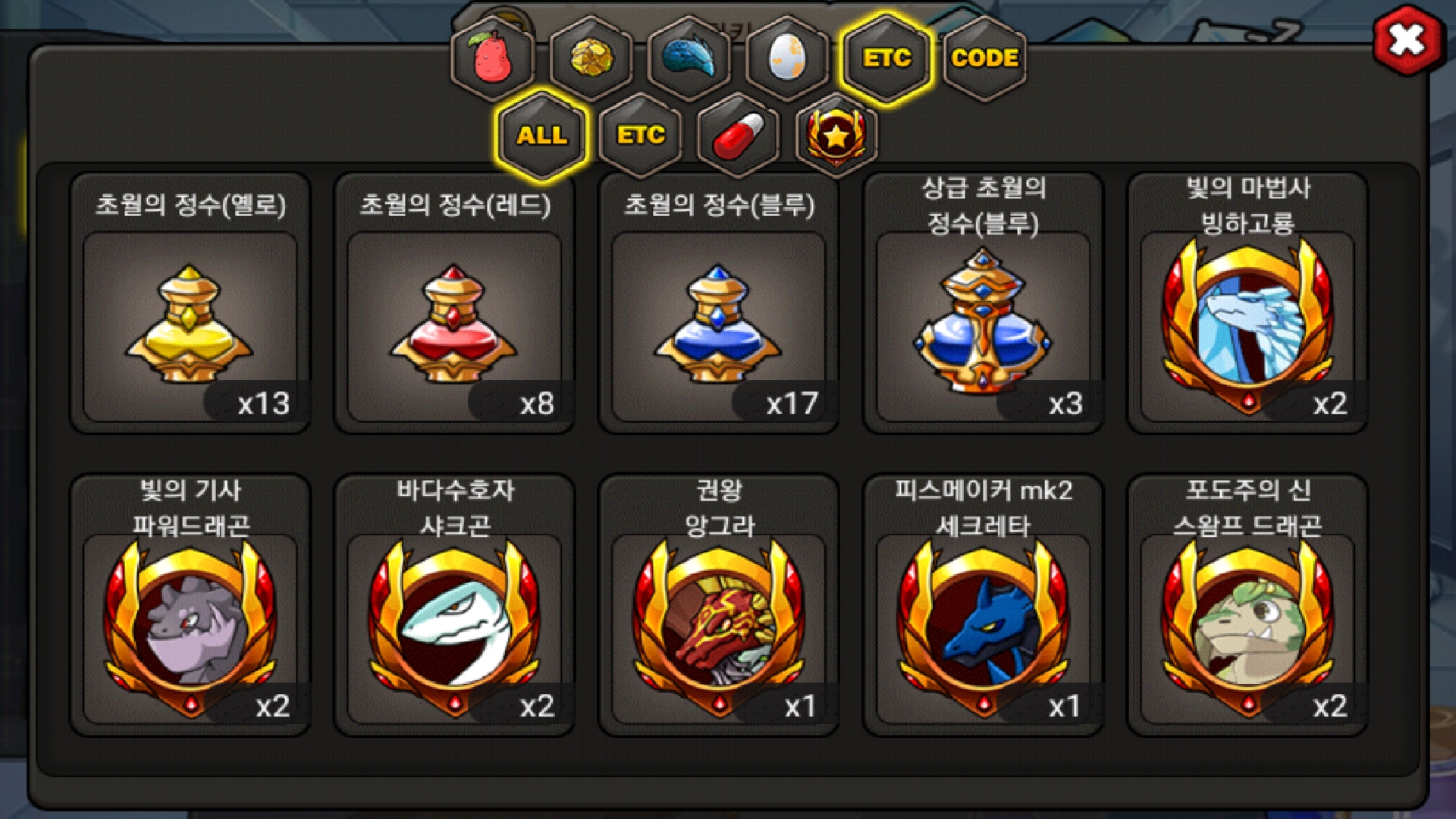Select the gray power dragon emblem
Viewport: 1456px width, 819px height.
point(190,605)
